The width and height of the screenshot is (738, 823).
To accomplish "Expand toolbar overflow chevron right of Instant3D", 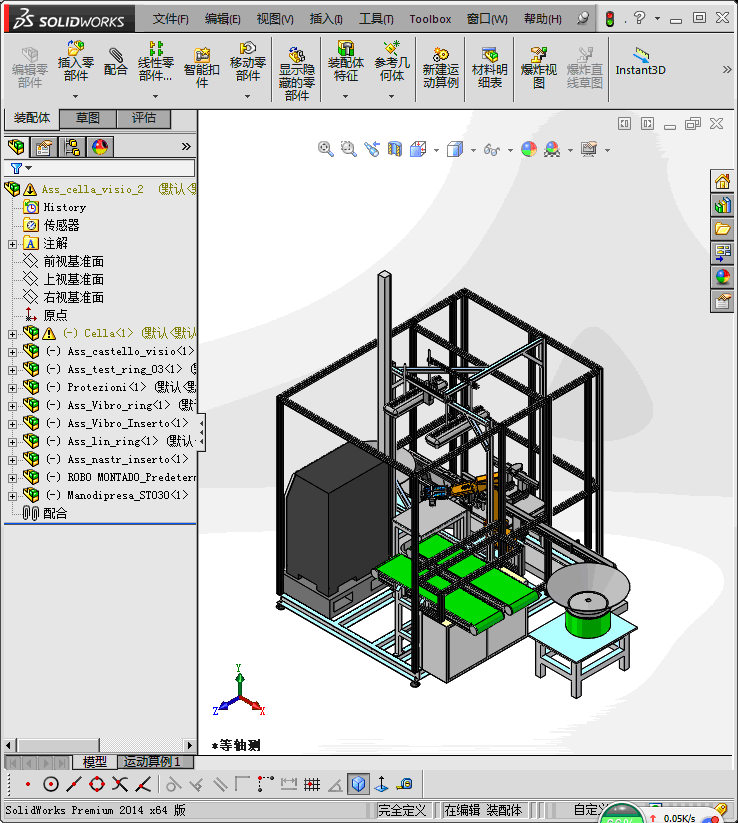I will coord(727,69).
